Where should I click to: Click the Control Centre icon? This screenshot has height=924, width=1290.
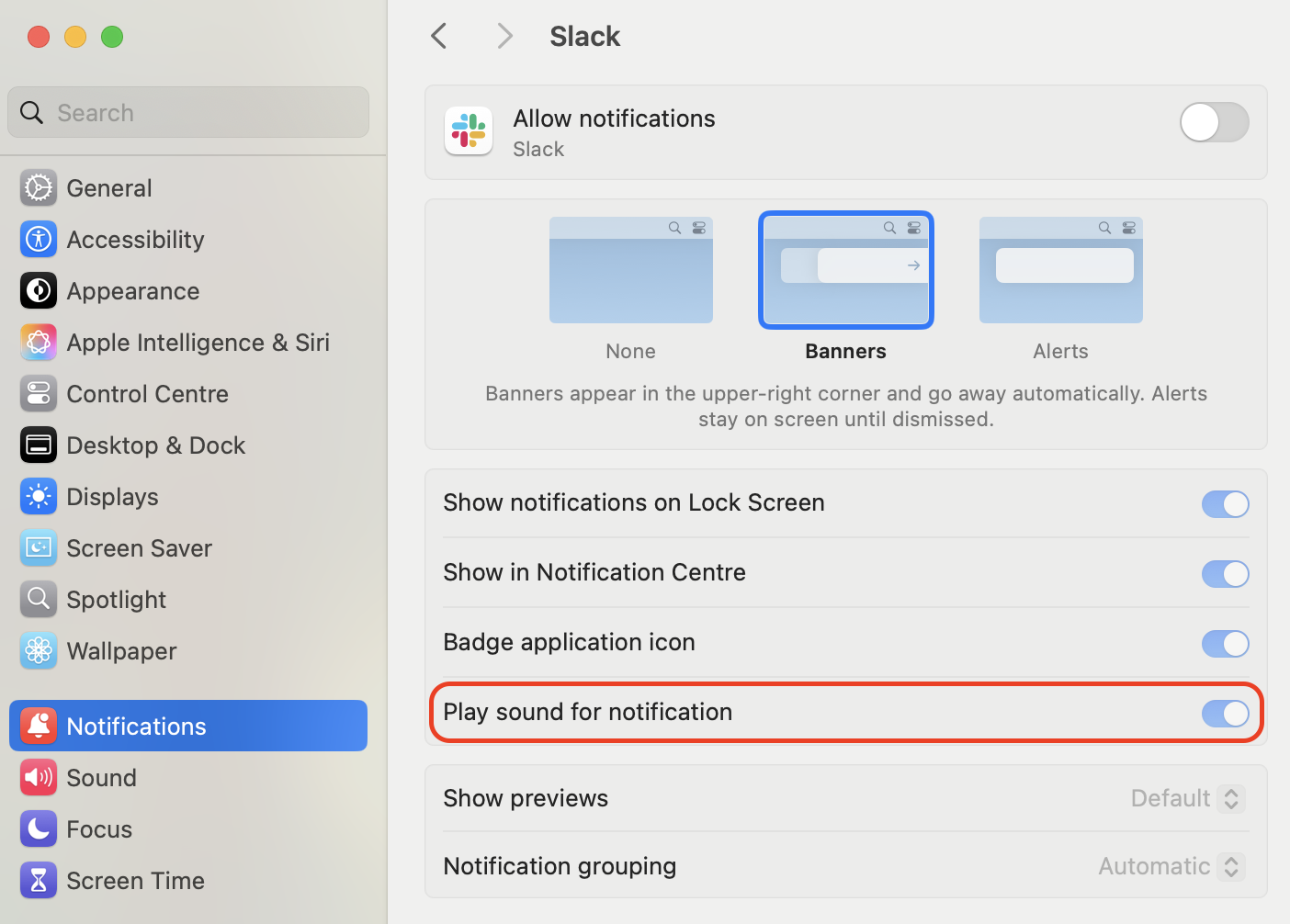pyautogui.click(x=39, y=394)
